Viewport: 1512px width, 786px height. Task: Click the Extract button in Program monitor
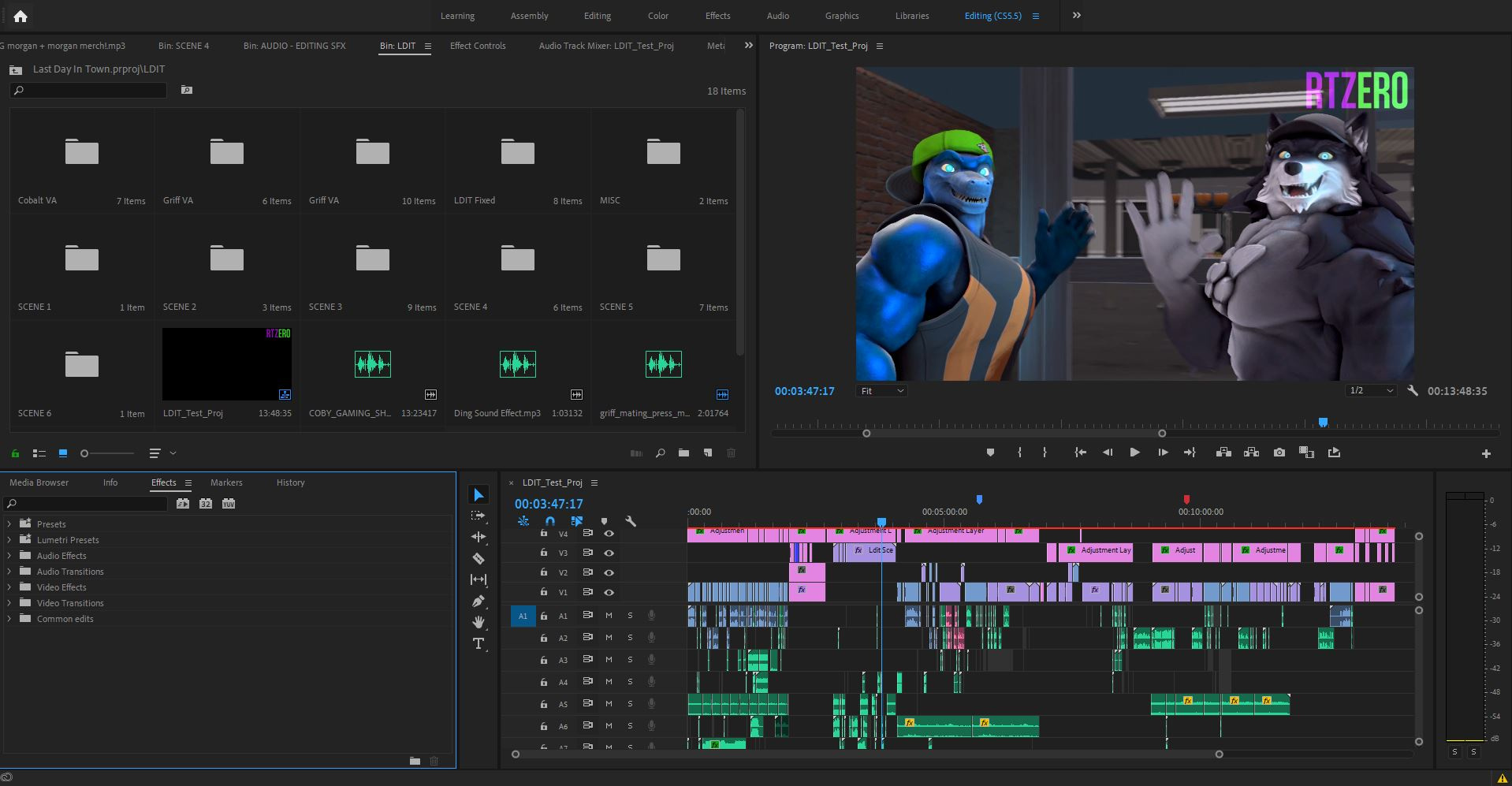pyautogui.click(x=1251, y=453)
